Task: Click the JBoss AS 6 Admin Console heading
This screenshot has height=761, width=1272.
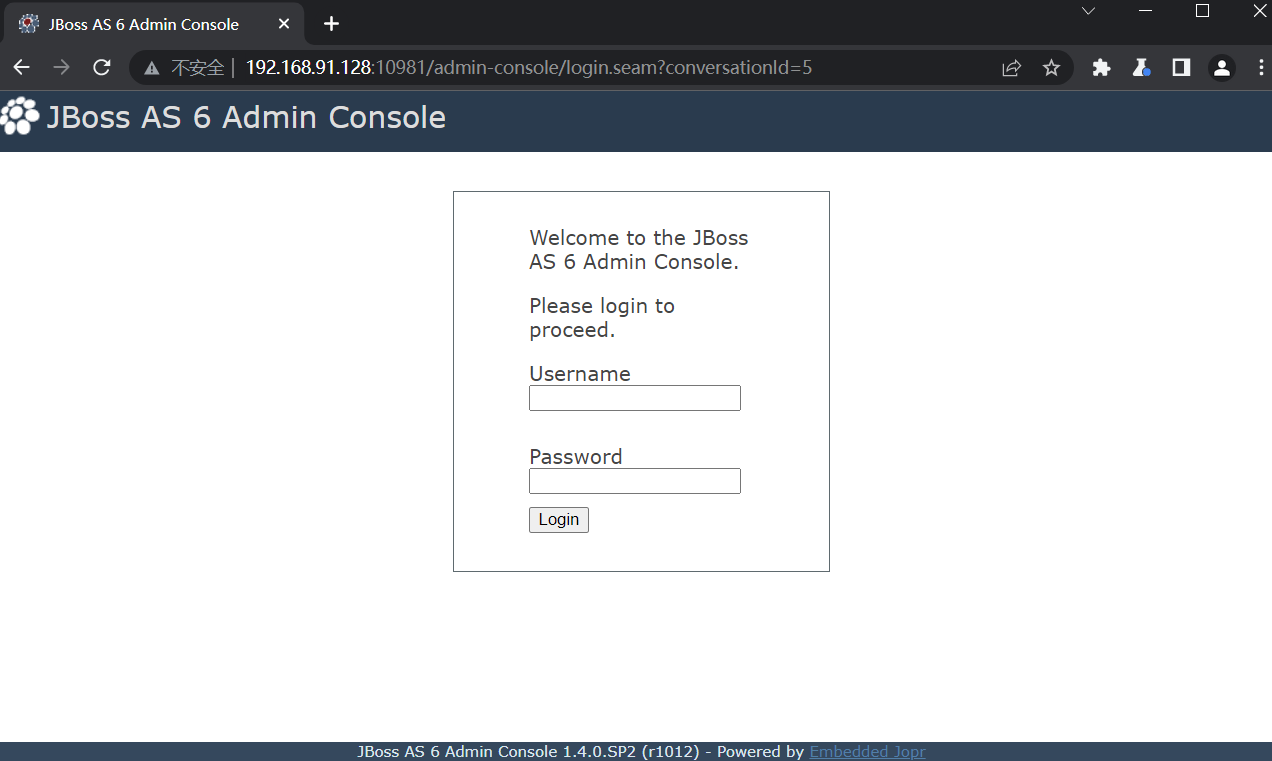Action: point(246,117)
